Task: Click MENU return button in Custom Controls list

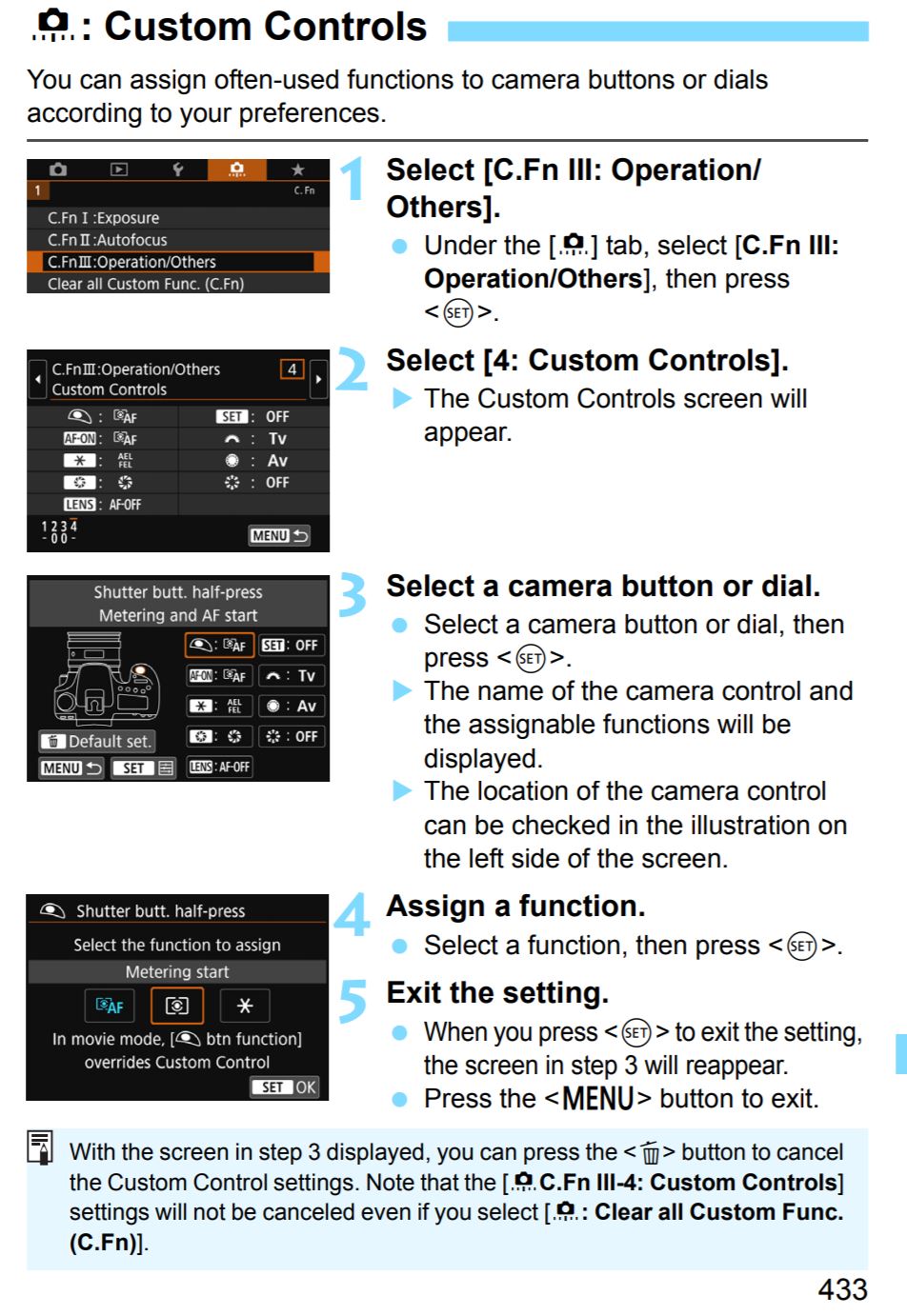Action: 279,536
